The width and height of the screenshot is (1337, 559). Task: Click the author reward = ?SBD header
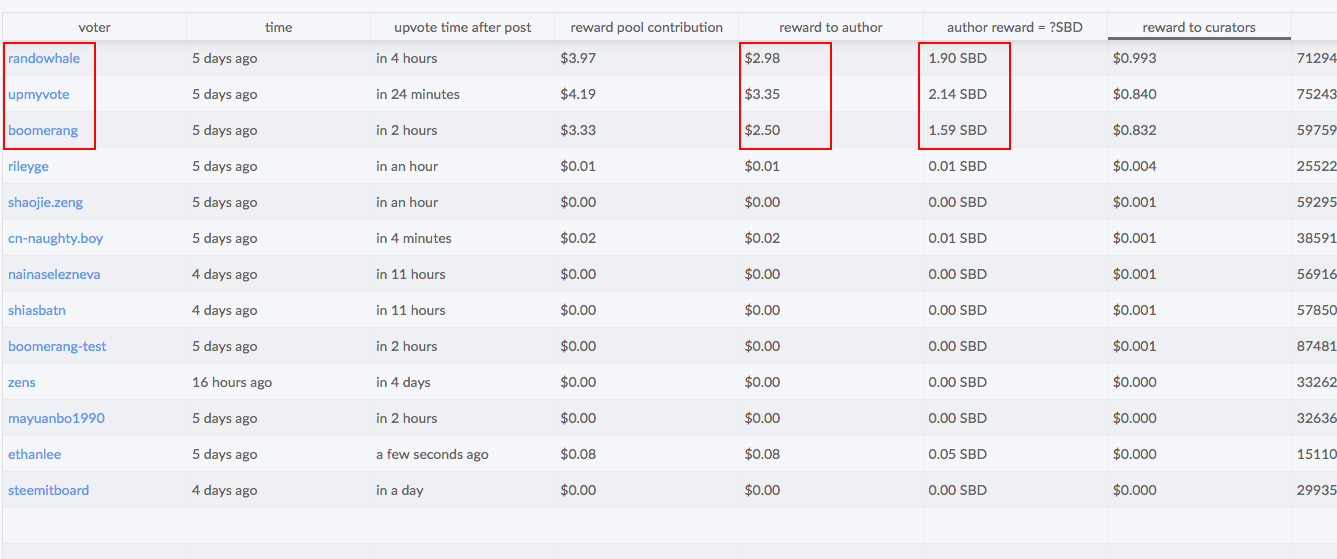[x=1015, y=27]
